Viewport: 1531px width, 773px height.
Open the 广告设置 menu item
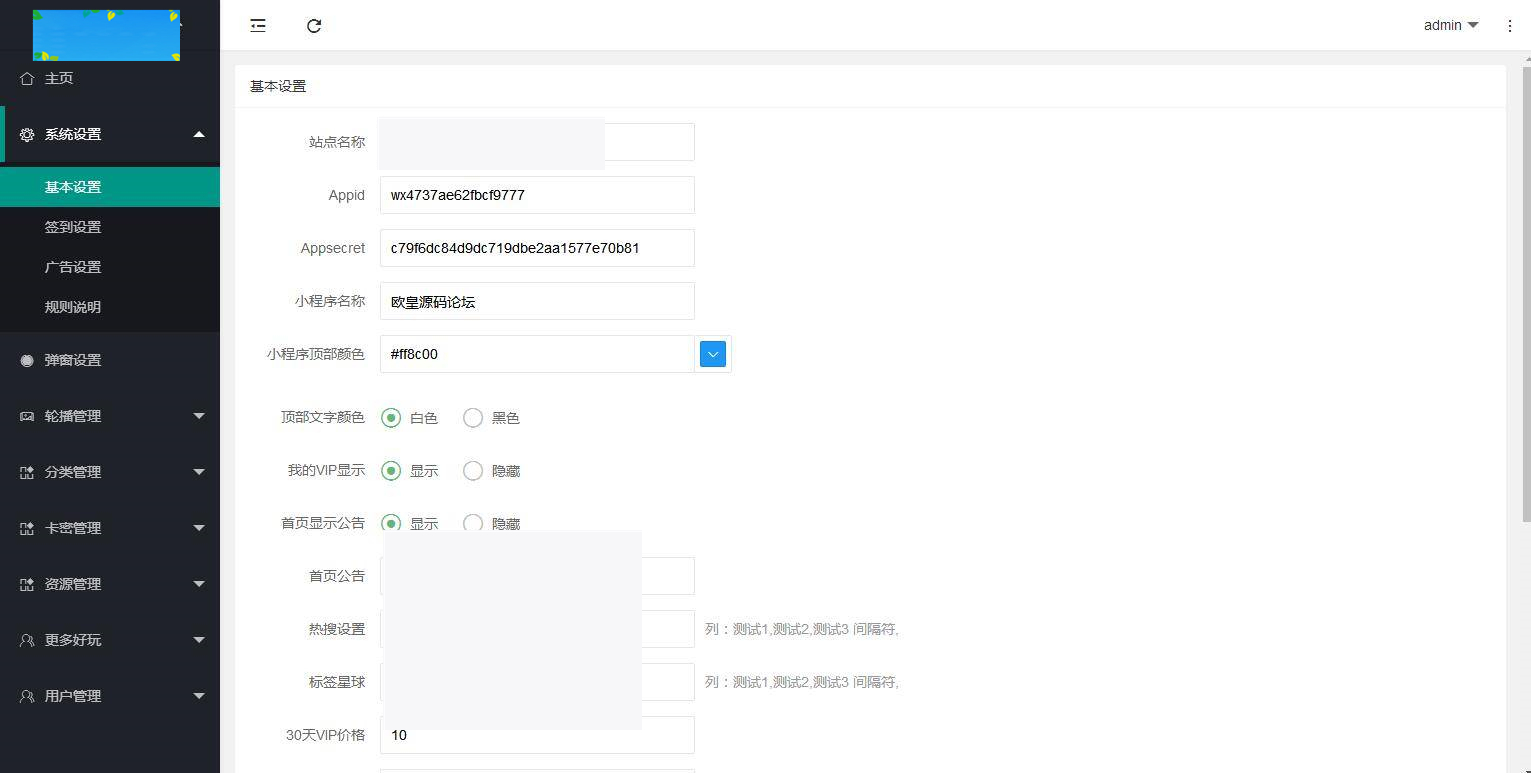(x=71, y=267)
